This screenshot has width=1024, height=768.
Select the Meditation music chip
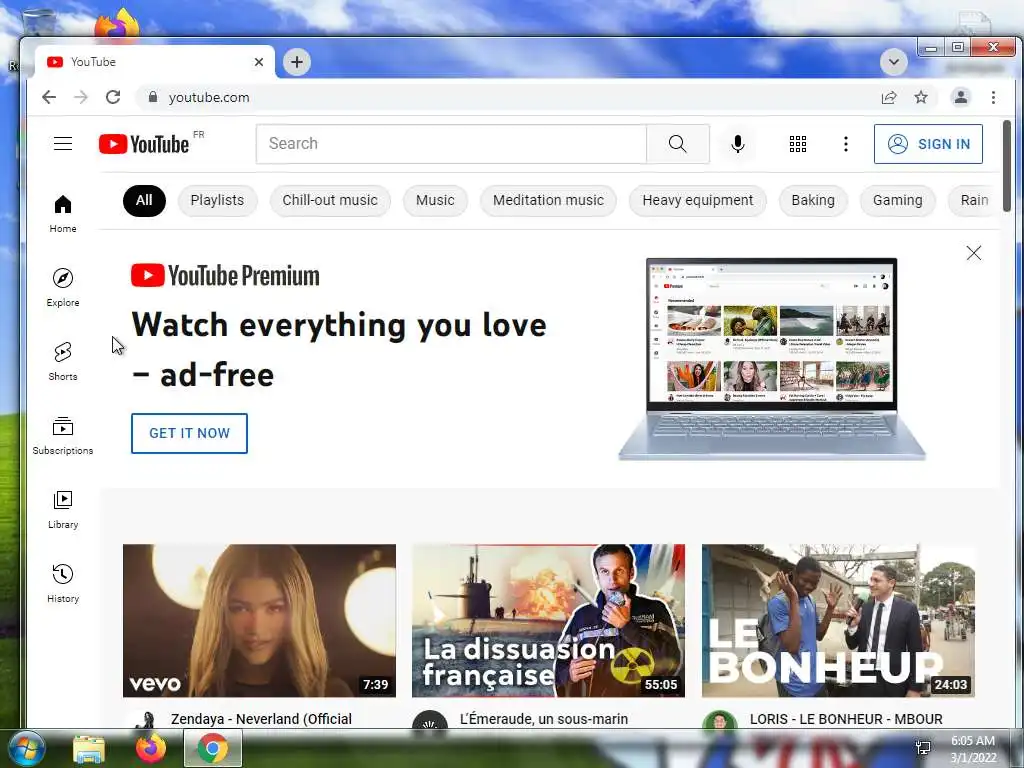click(549, 200)
